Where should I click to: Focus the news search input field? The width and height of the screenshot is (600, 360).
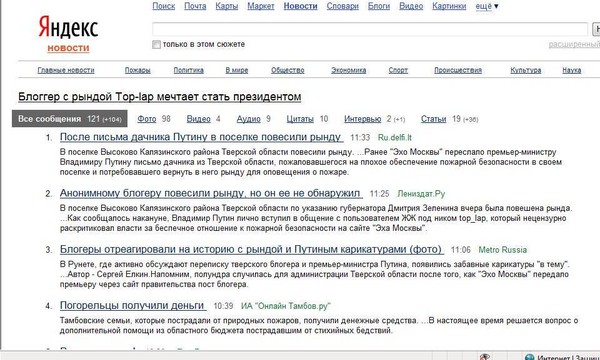[x=370, y=29]
